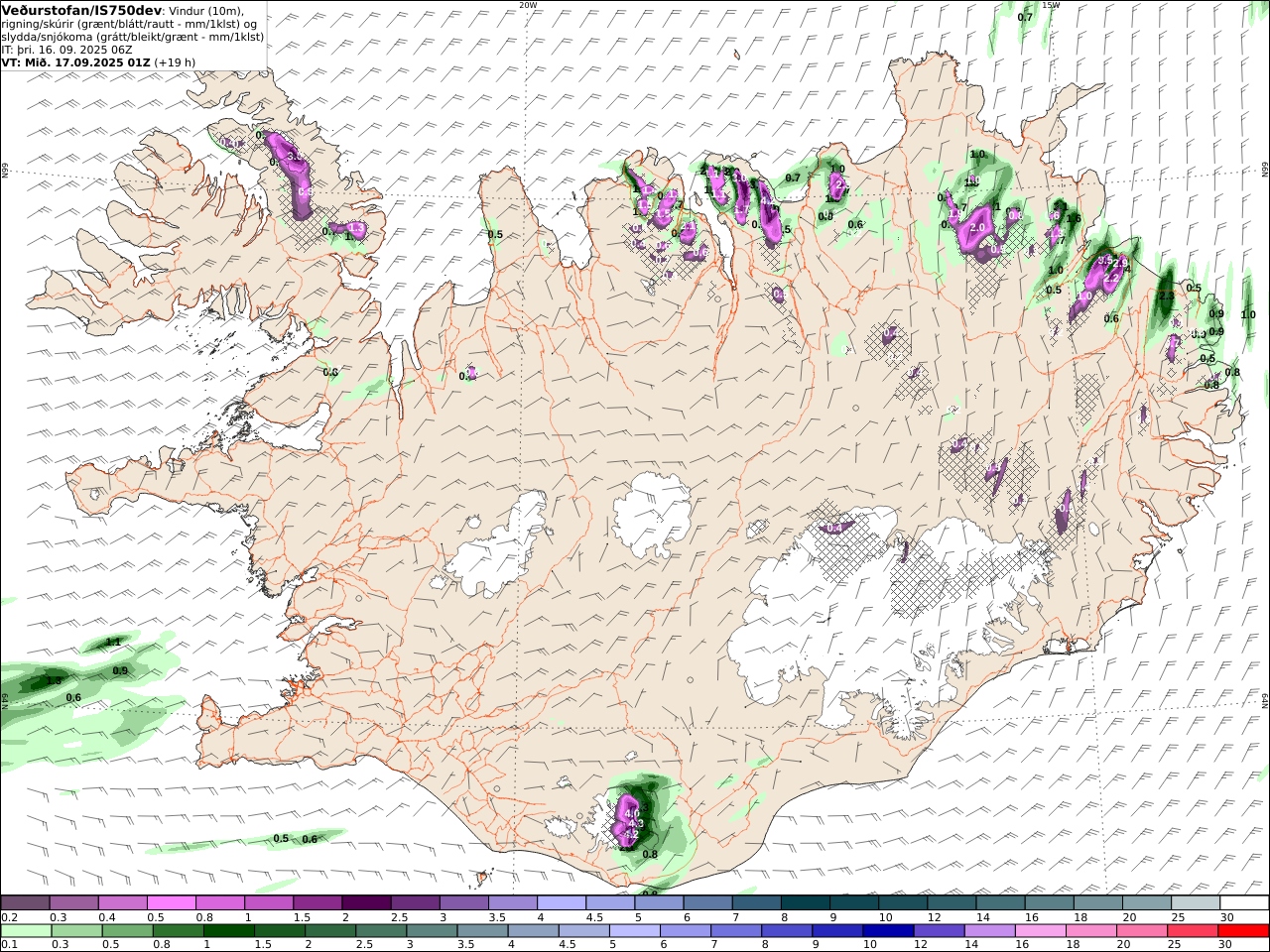The image size is (1270, 952).
Task: Click the navy blue rain swatch between 10 and 12
Action: [x=888, y=931]
